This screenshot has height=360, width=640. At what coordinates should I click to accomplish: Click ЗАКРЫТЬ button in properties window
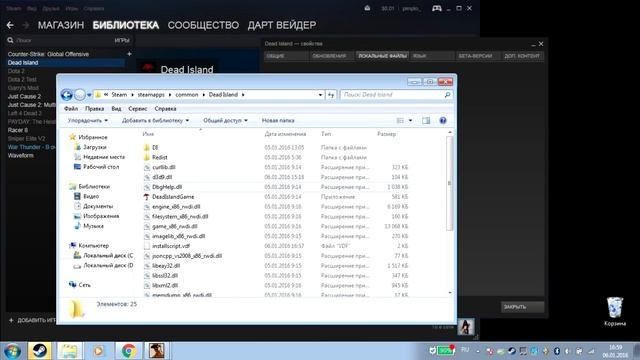tap(522, 307)
